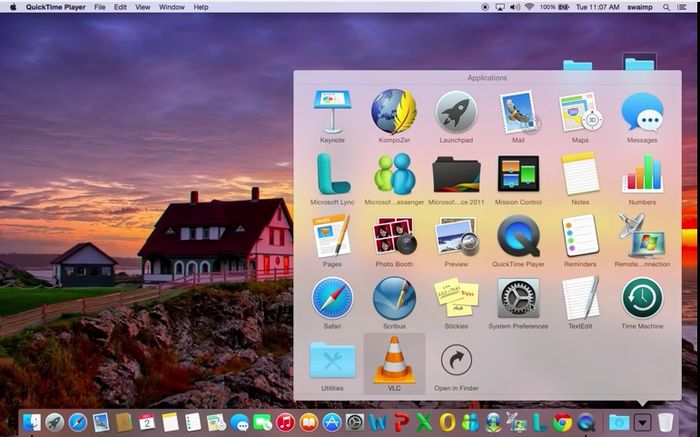This screenshot has width=700, height=437.
Task: Open Pages from the Applications stack
Action: [x=332, y=236]
